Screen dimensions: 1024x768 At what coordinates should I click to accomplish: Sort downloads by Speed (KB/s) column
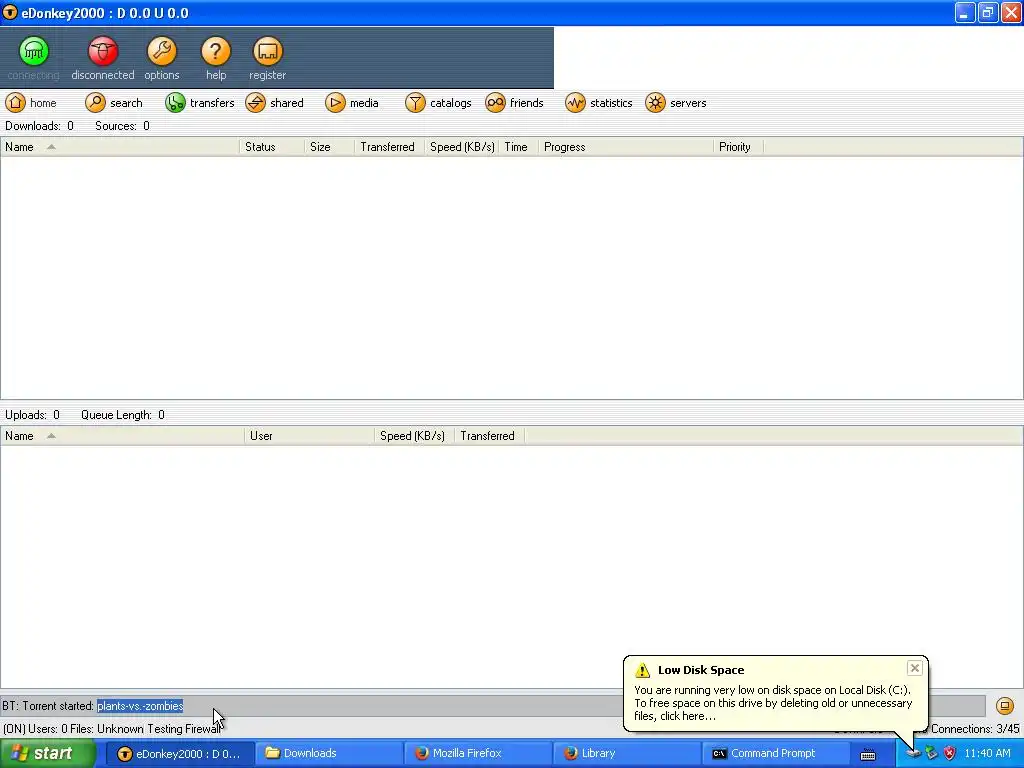point(462,147)
